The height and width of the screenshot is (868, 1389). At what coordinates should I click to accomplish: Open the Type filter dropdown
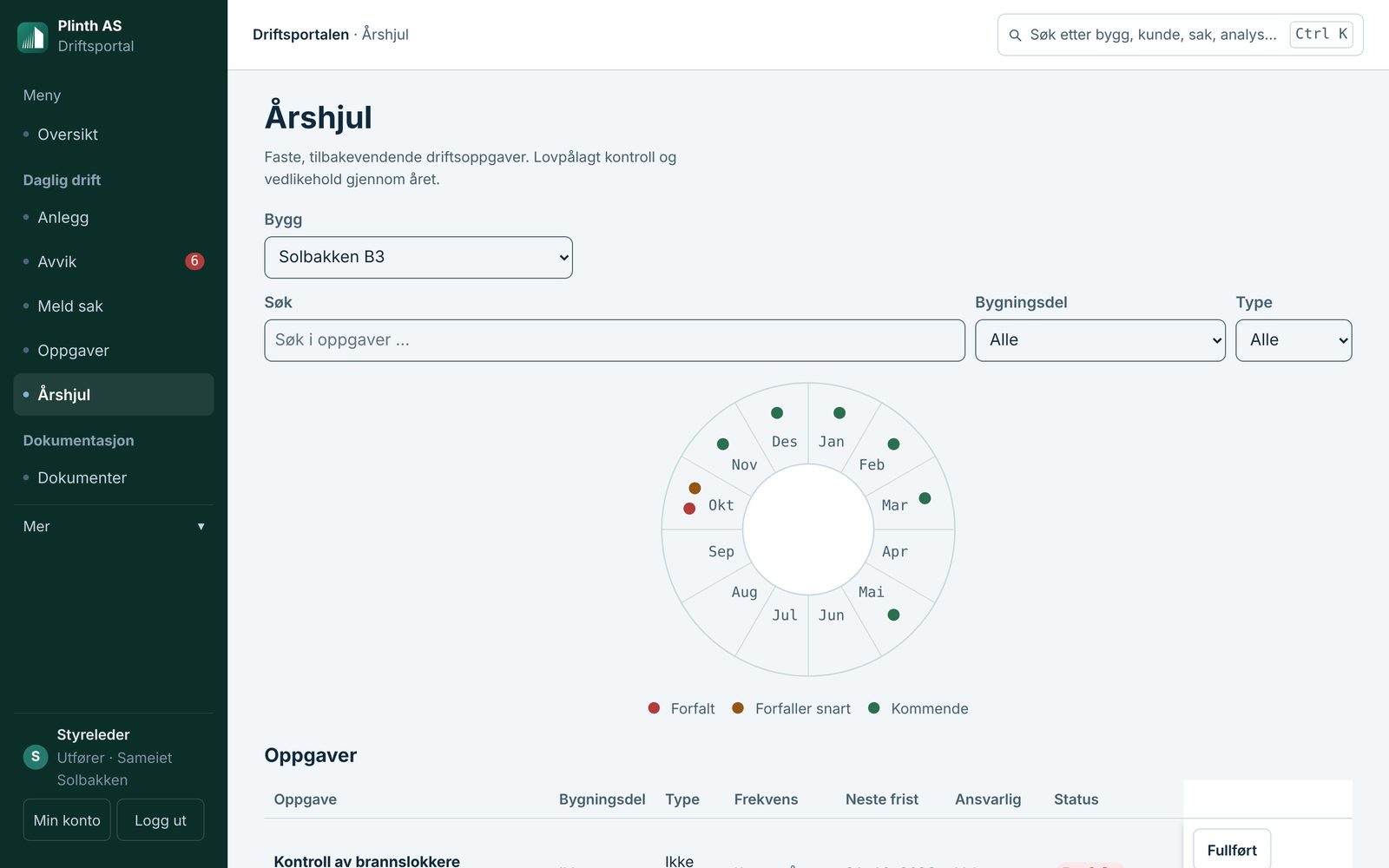(x=1294, y=340)
